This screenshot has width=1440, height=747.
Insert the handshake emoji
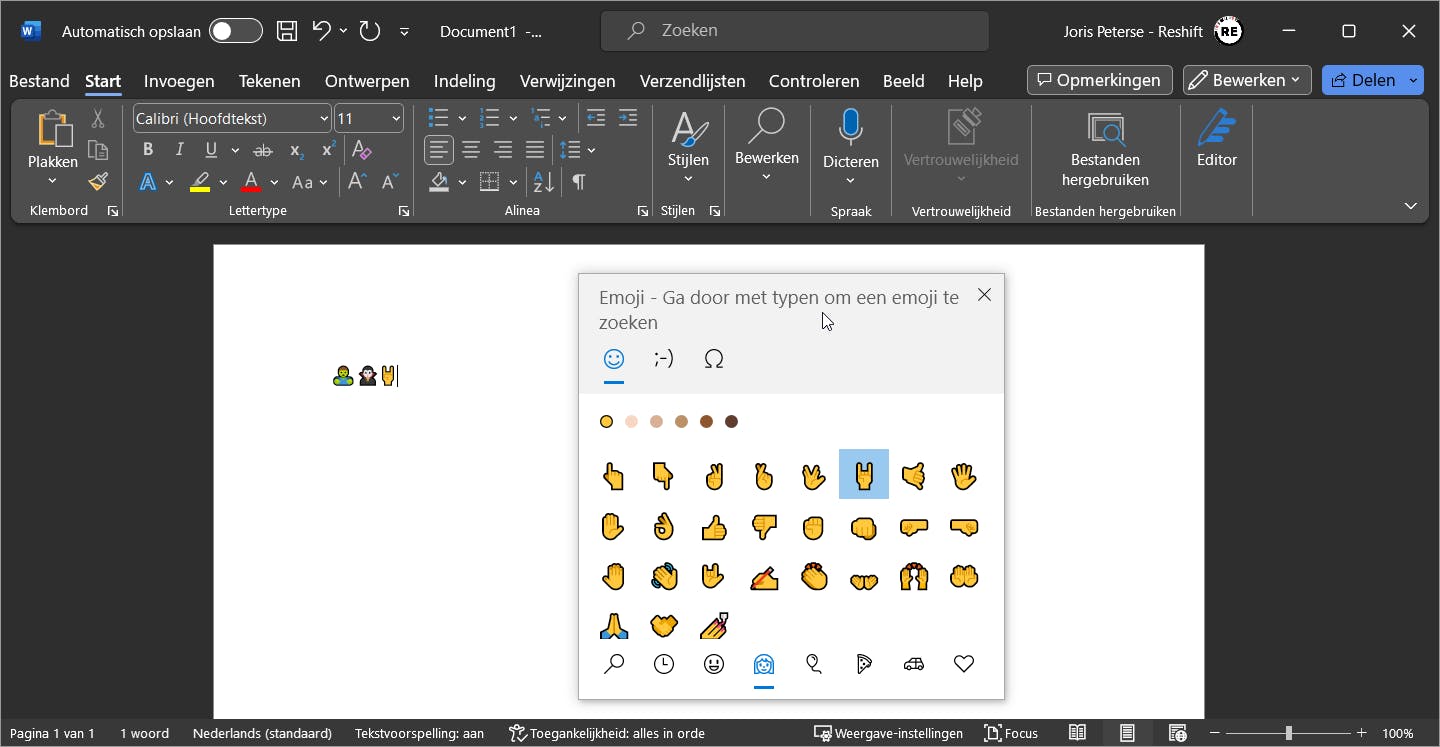(x=664, y=626)
